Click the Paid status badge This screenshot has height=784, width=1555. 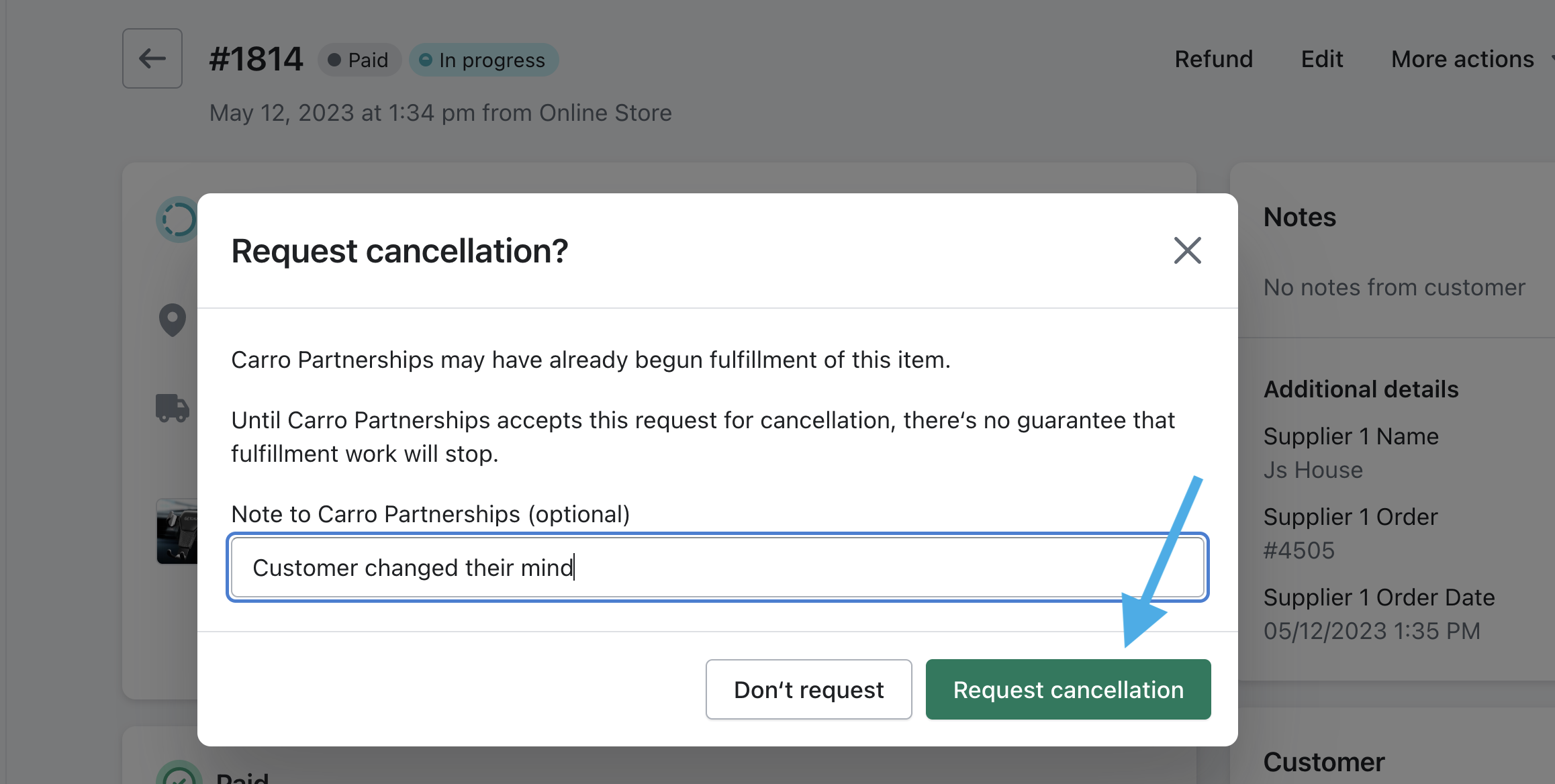click(359, 60)
